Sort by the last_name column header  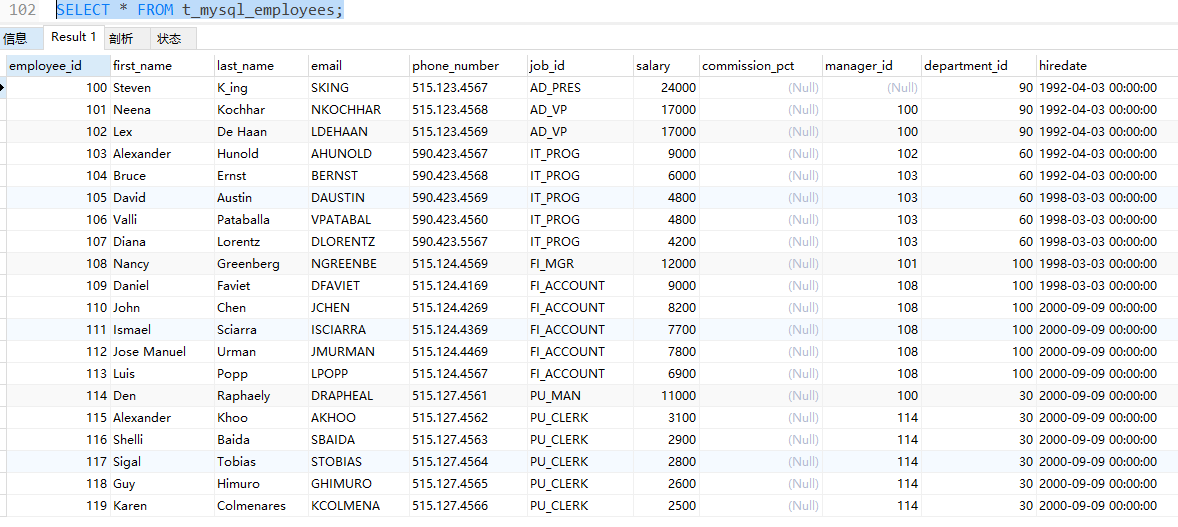[261, 65]
